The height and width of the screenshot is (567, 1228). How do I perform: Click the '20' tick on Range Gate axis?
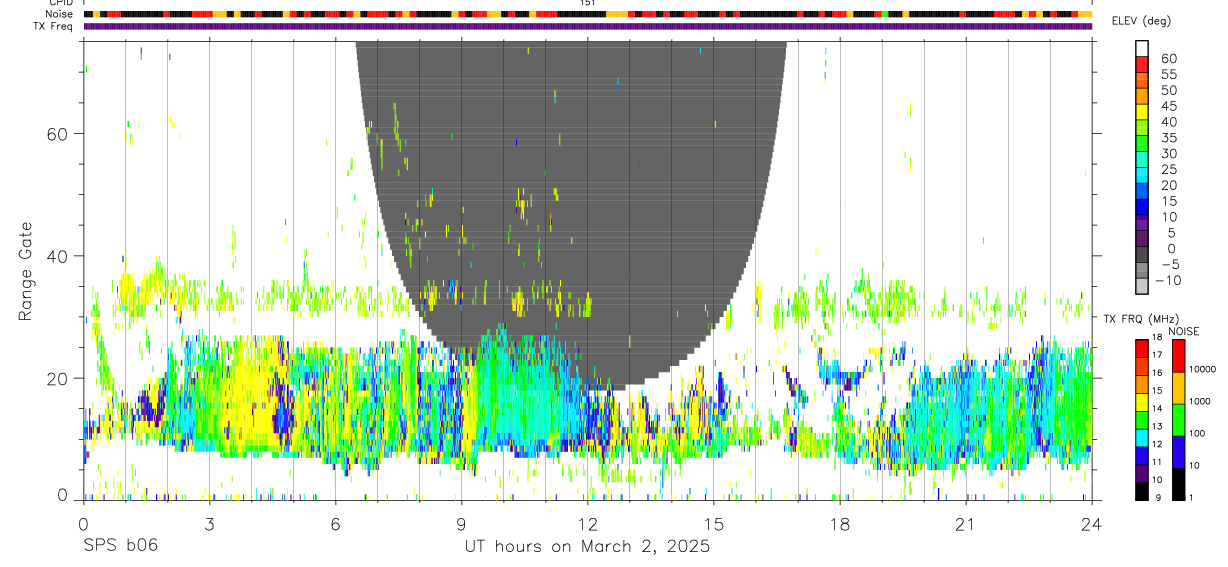(x=59, y=379)
